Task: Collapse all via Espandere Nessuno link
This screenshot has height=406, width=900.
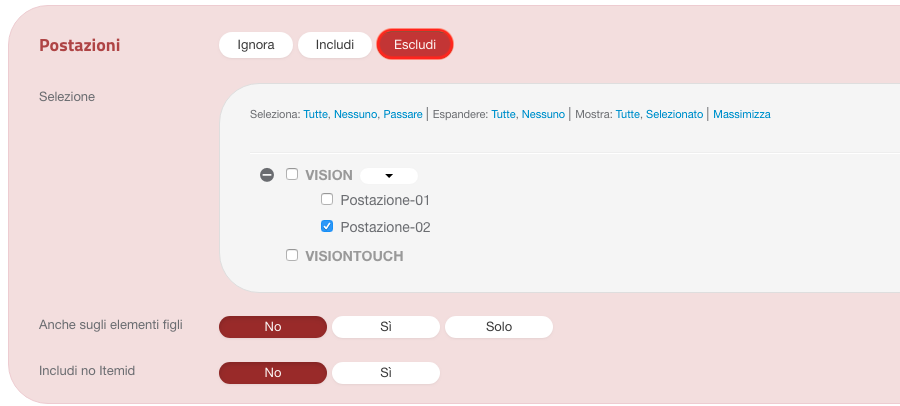Action: pos(543,114)
